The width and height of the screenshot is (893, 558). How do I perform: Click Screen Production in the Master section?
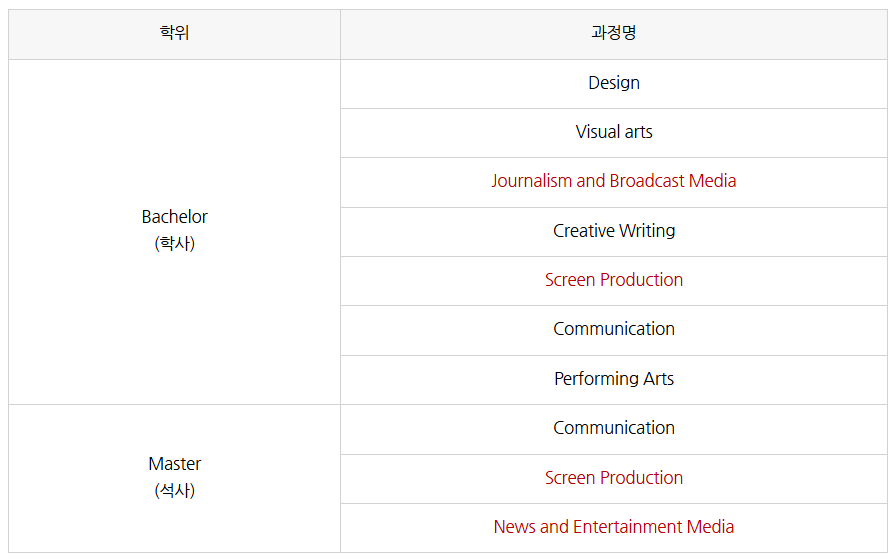click(613, 478)
